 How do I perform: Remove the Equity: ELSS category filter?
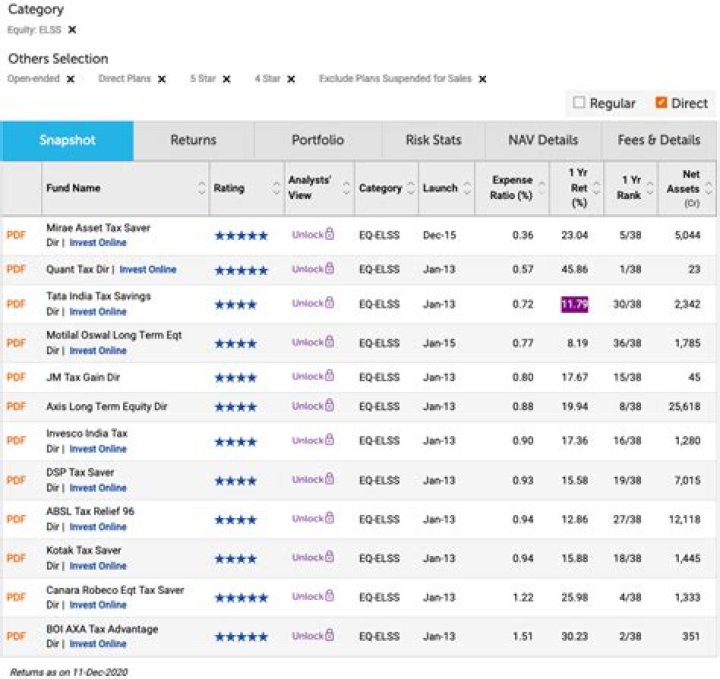click(x=72, y=30)
